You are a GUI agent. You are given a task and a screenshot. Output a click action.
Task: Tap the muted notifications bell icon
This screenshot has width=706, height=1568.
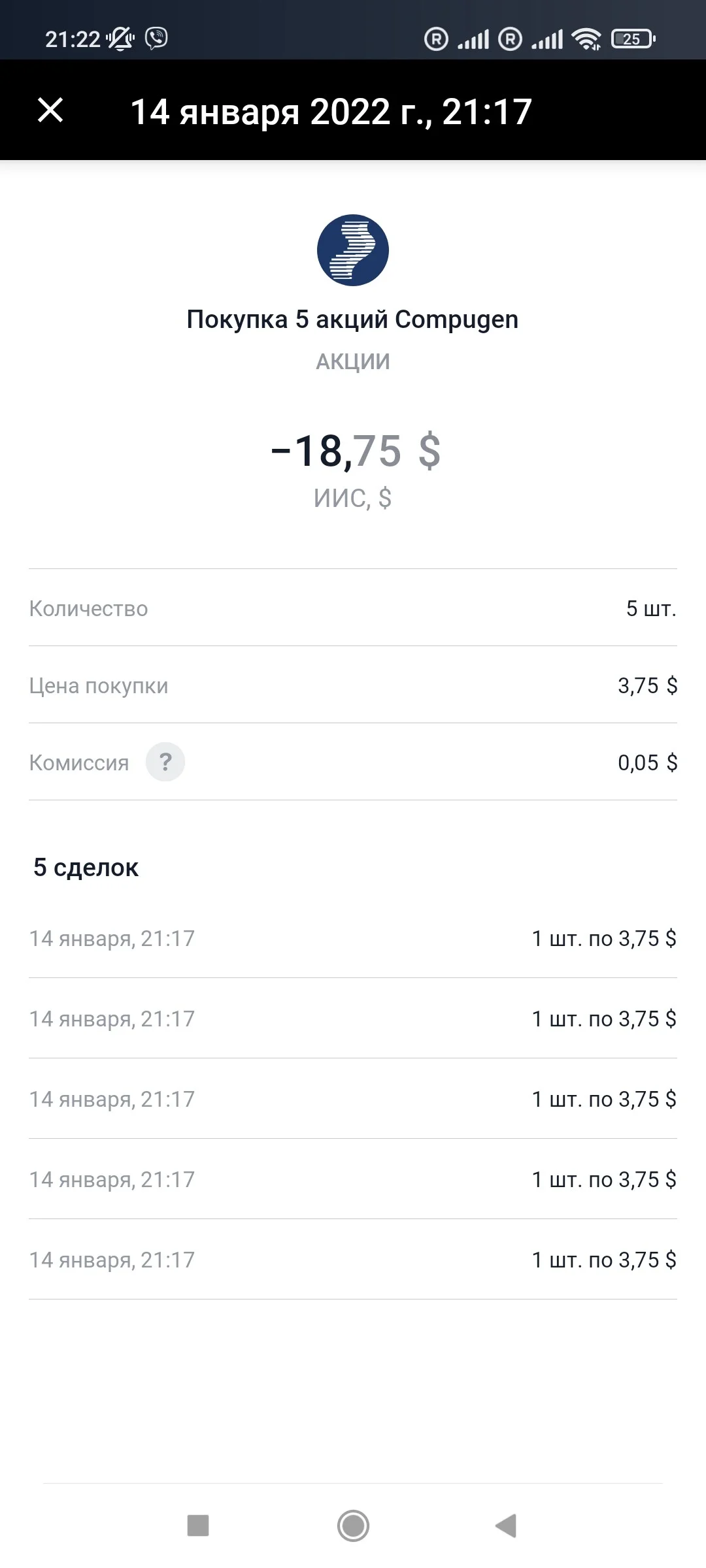pyautogui.click(x=120, y=39)
